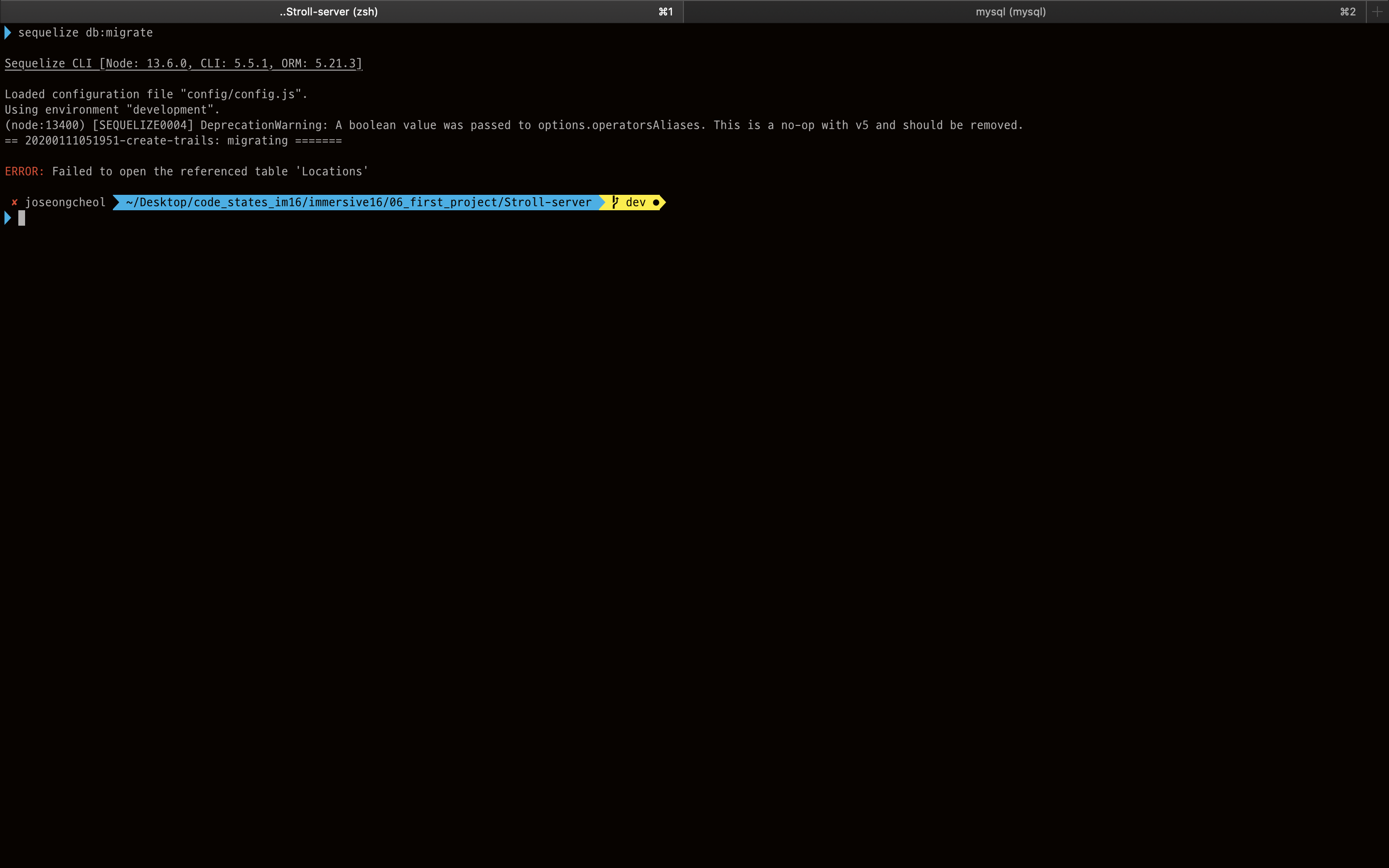Select the ..Stroll-server (zsh) tab
The height and width of the screenshot is (868, 1389).
pyautogui.click(x=328, y=12)
